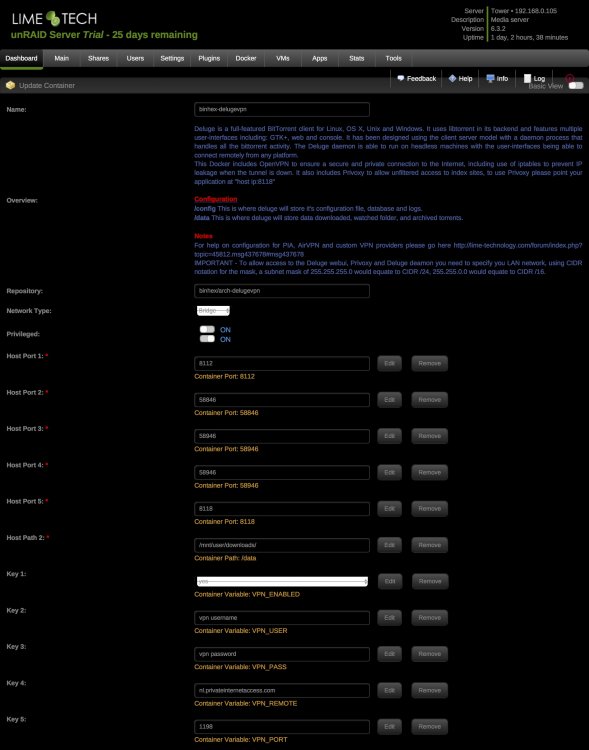Click the Name field binhex-delugevpn

coord(282,110)
